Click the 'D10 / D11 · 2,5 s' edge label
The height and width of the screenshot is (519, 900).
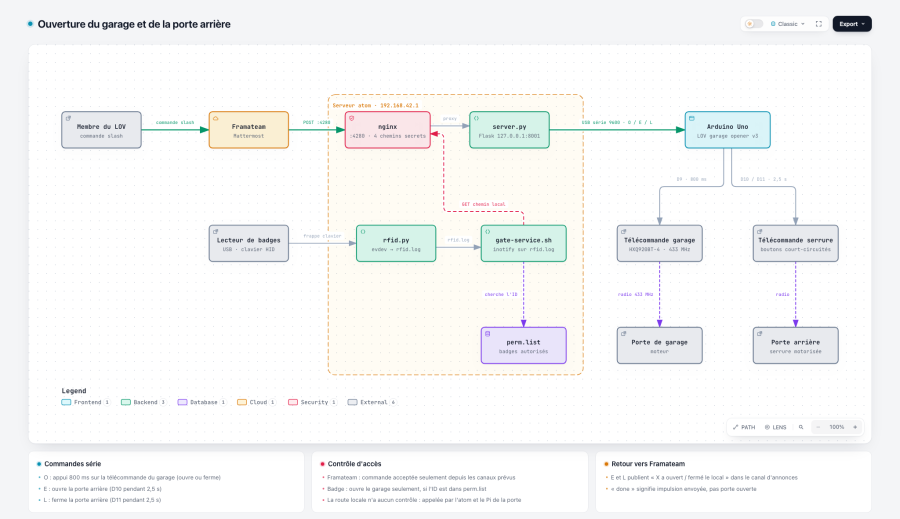click(764, 179)
